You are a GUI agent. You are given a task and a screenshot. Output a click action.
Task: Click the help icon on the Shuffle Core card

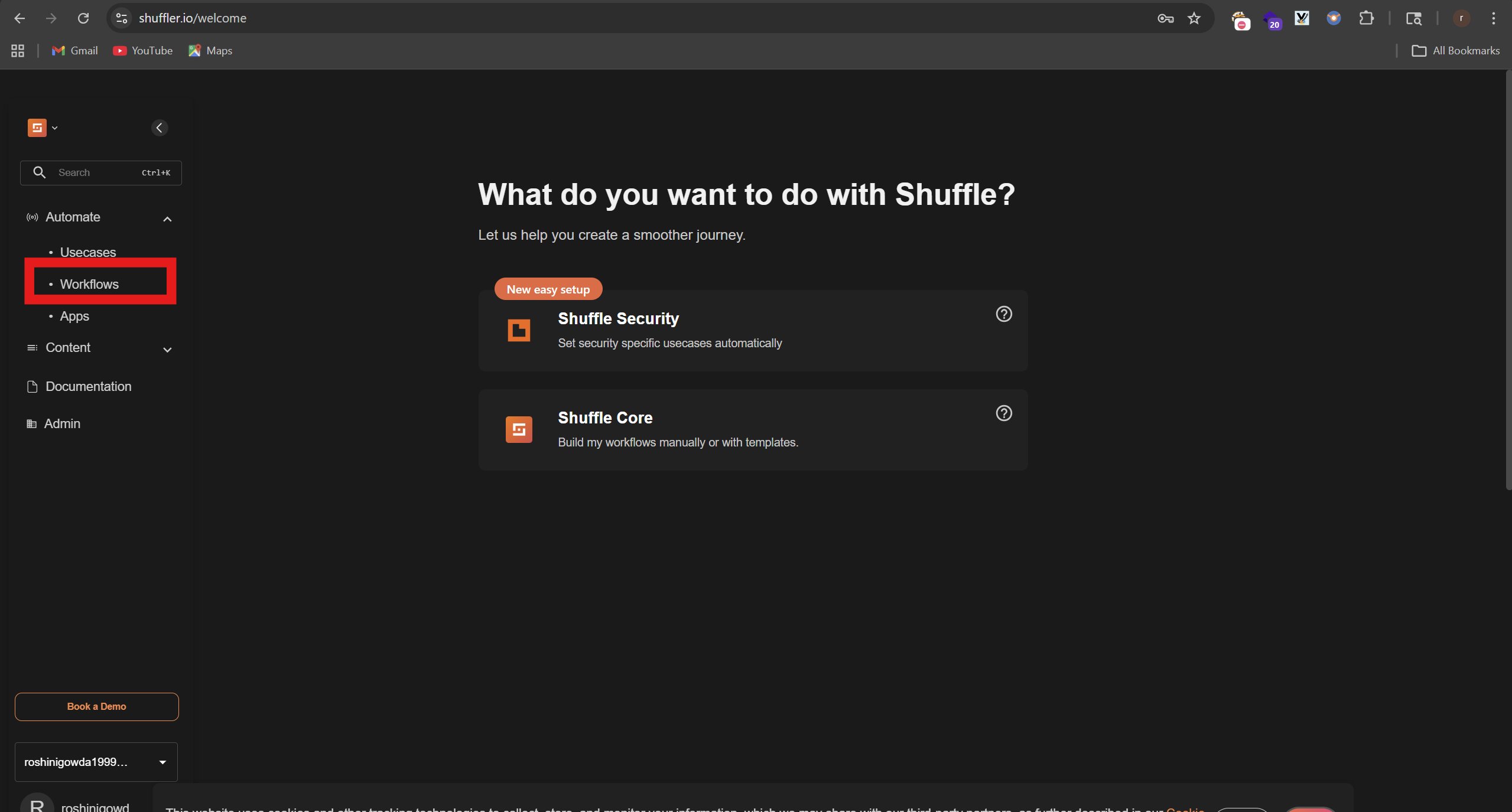1004,413
